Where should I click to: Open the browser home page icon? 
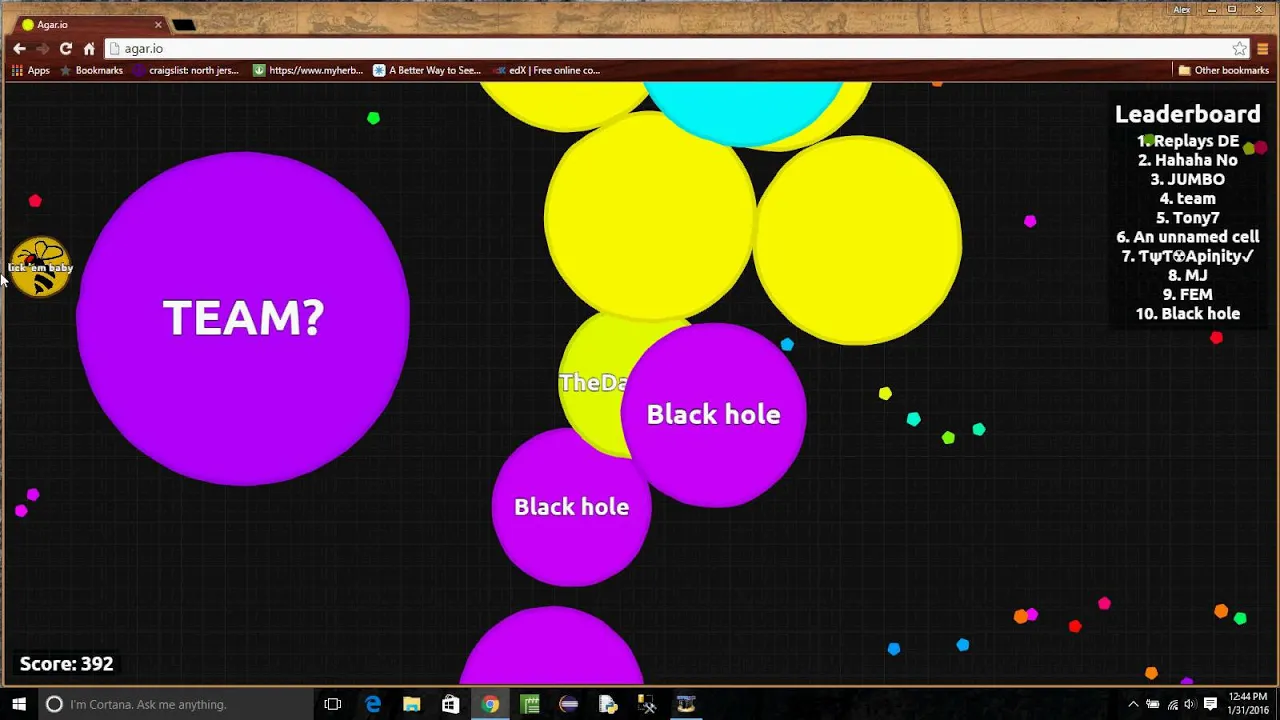[x=89, y=48]
